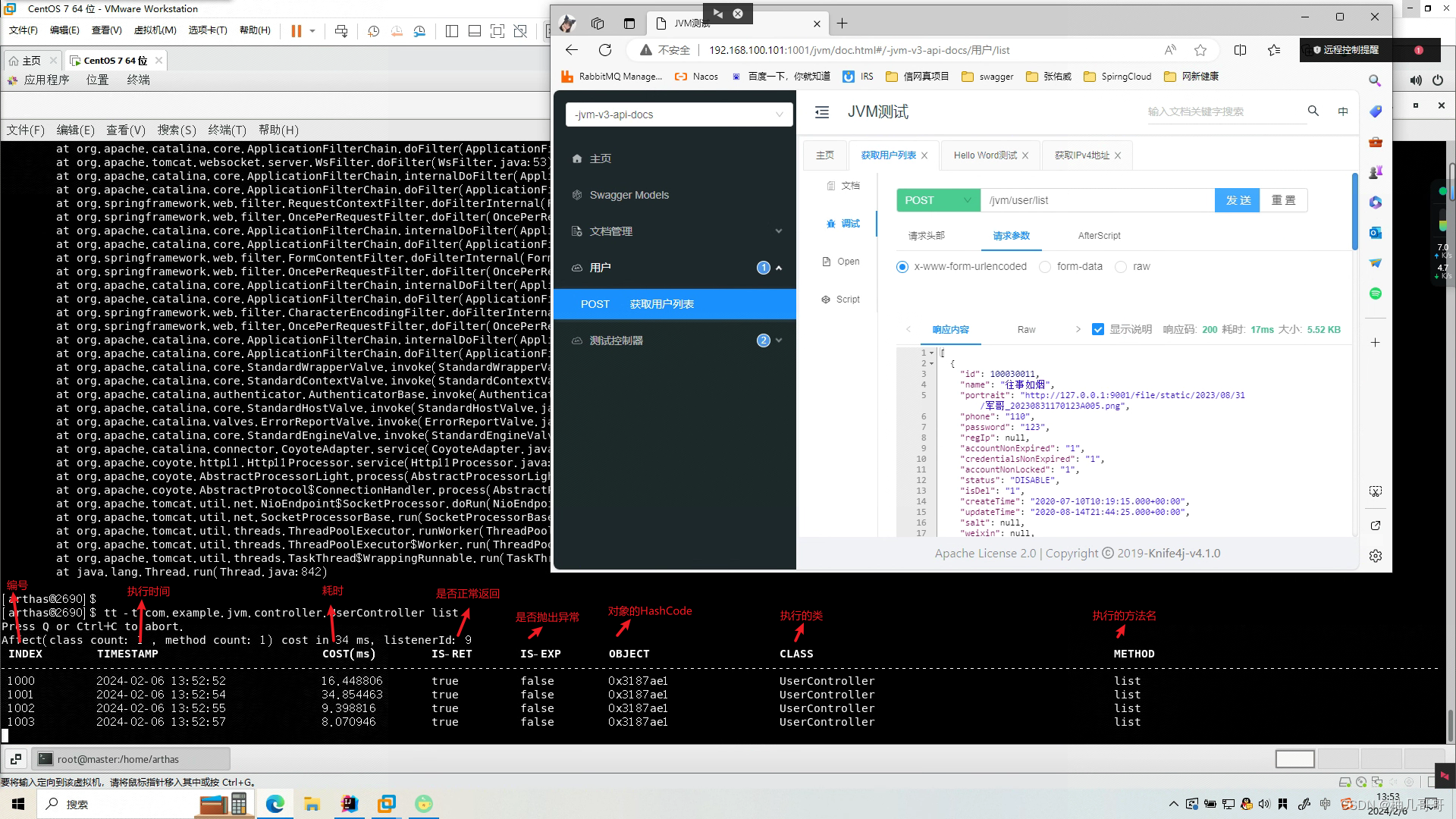Revert to snapshot using orange clock icon
This screenshot has height=819, width=1456.
point(397,31)
